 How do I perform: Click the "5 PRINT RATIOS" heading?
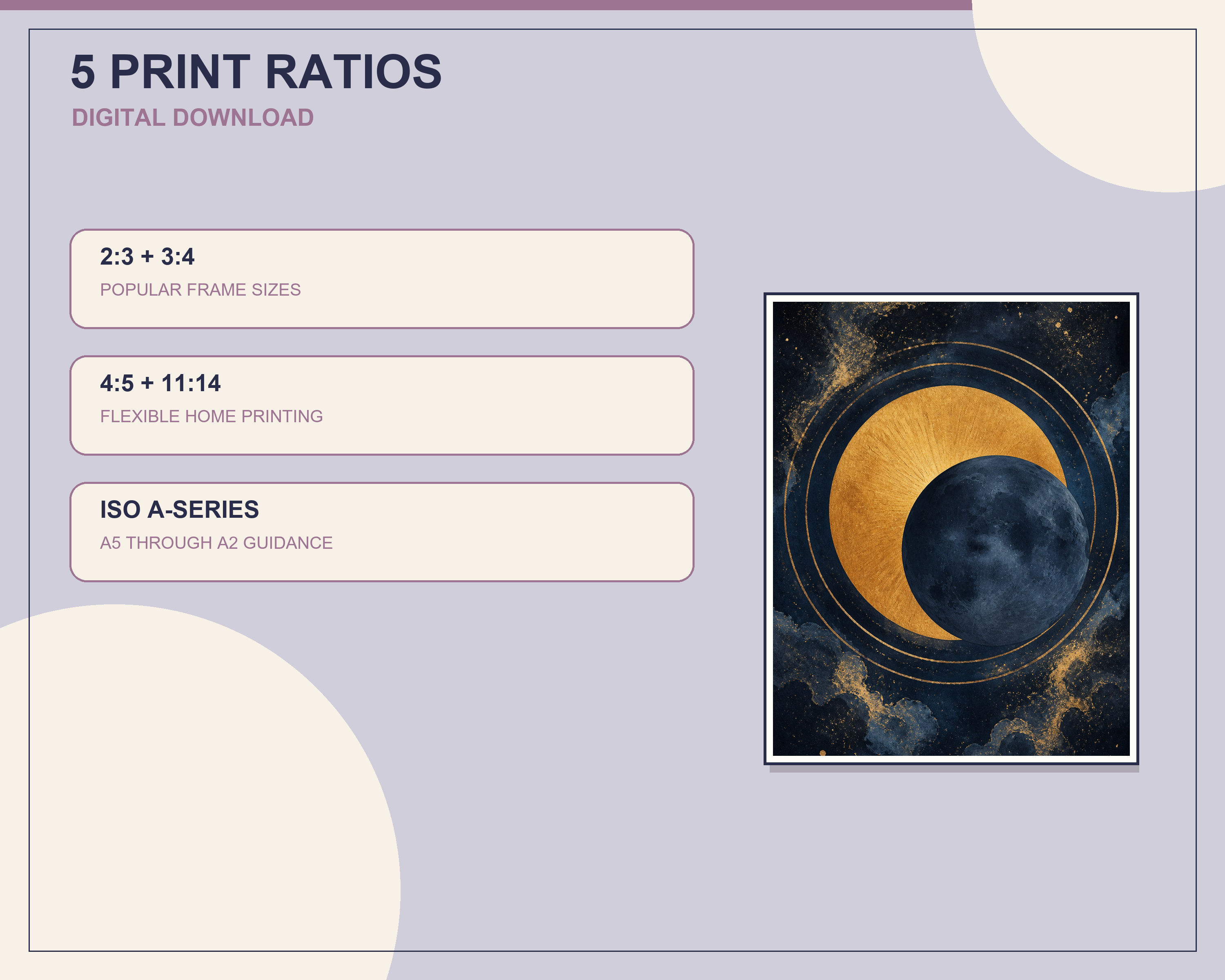[256, 71]
